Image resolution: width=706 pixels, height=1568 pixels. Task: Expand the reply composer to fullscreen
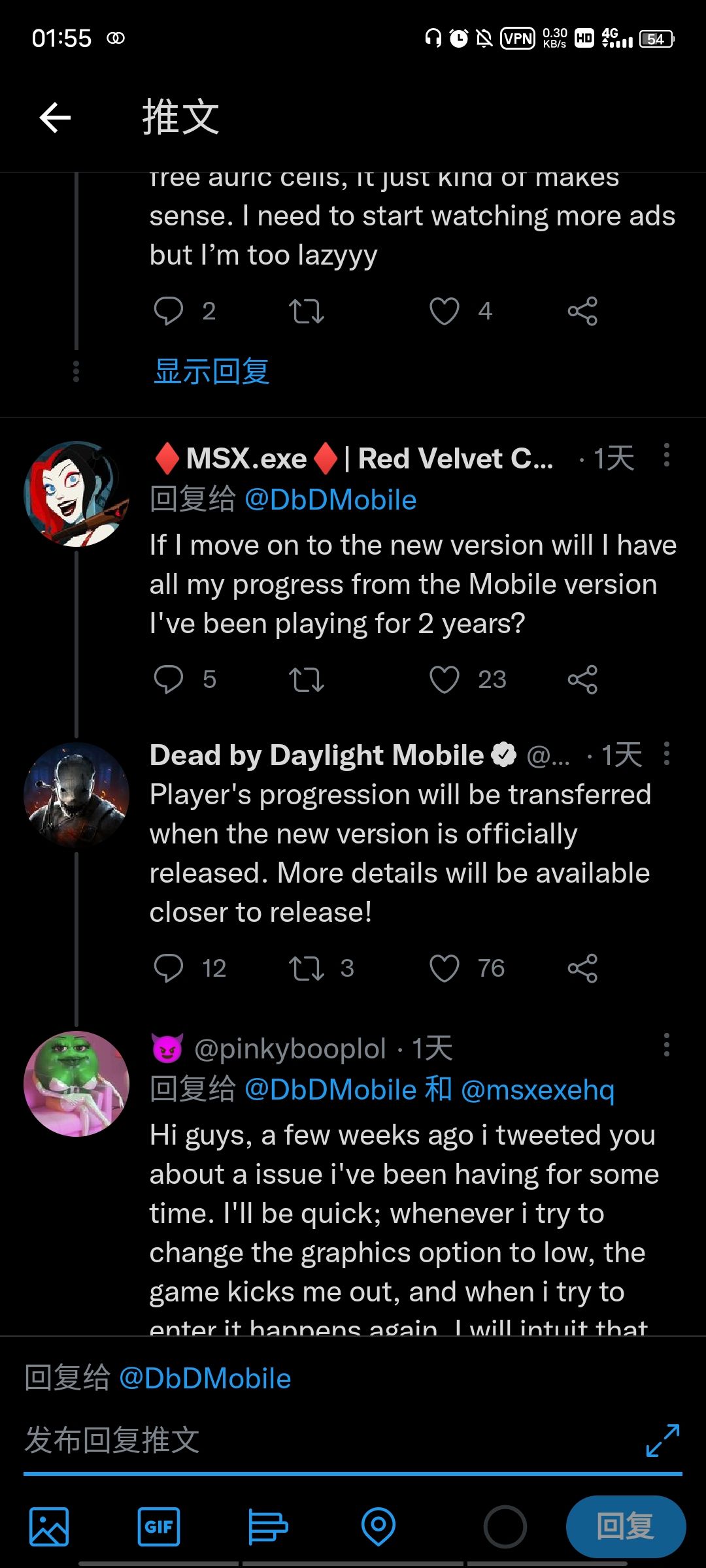click(x=662, y=1440)
